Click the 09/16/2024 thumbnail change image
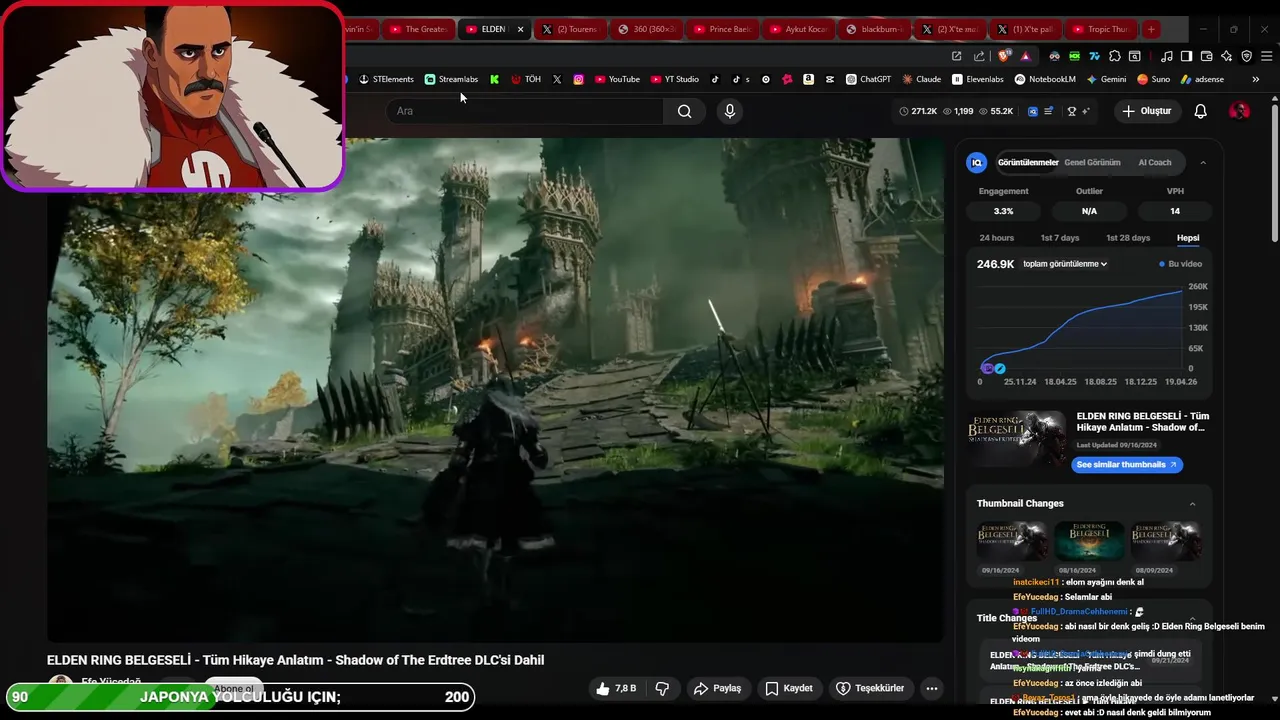Screen dimensions: 1280x720 1012,541
